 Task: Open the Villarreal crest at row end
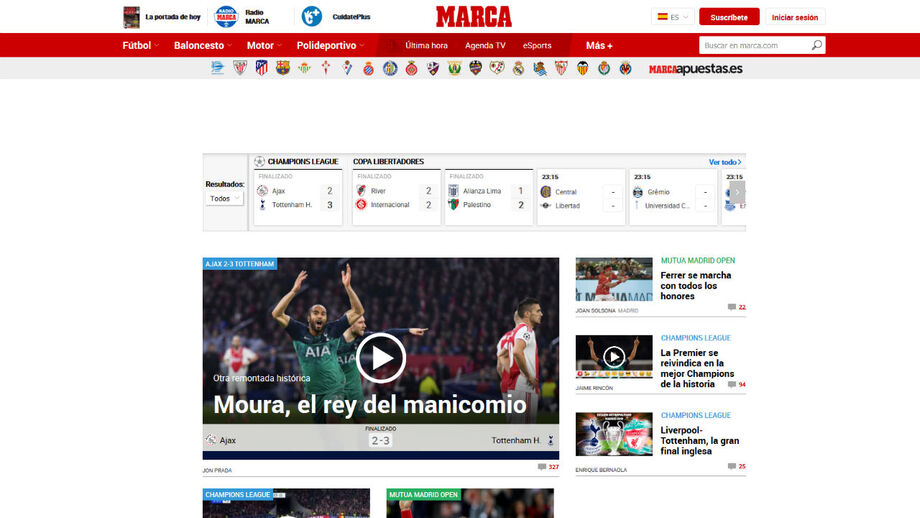click(625, 68)
